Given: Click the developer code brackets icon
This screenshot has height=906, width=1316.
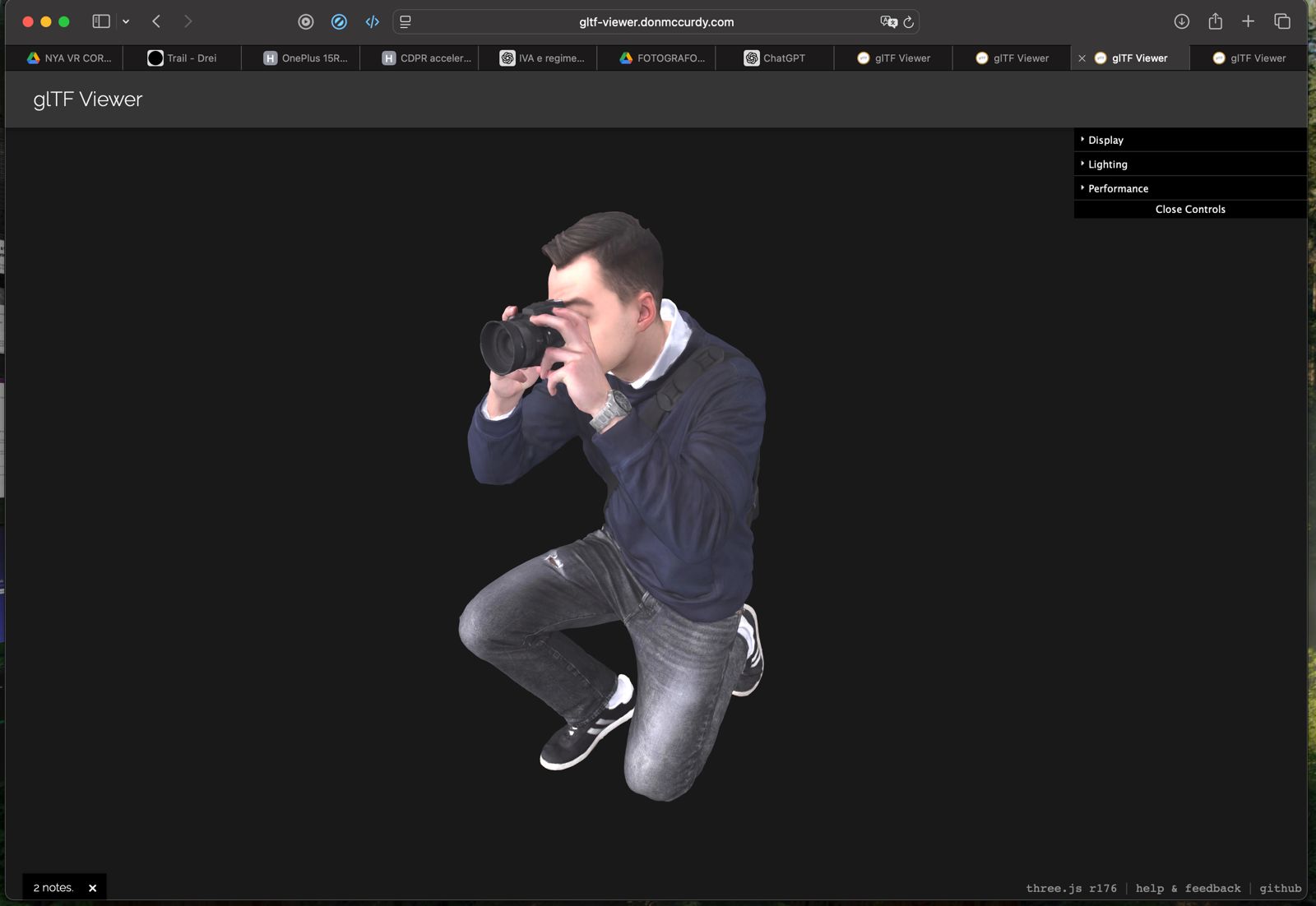Looking at the screenshot, I should pos(373,22).
